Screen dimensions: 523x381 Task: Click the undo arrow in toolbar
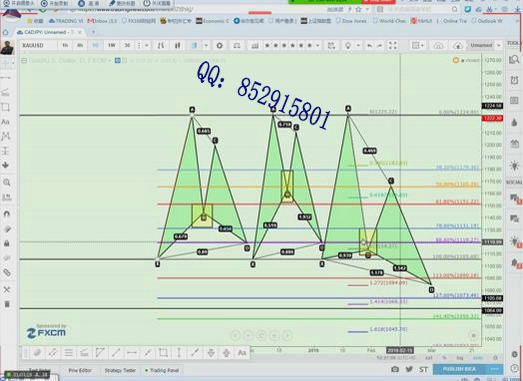(x=370, y=45)
